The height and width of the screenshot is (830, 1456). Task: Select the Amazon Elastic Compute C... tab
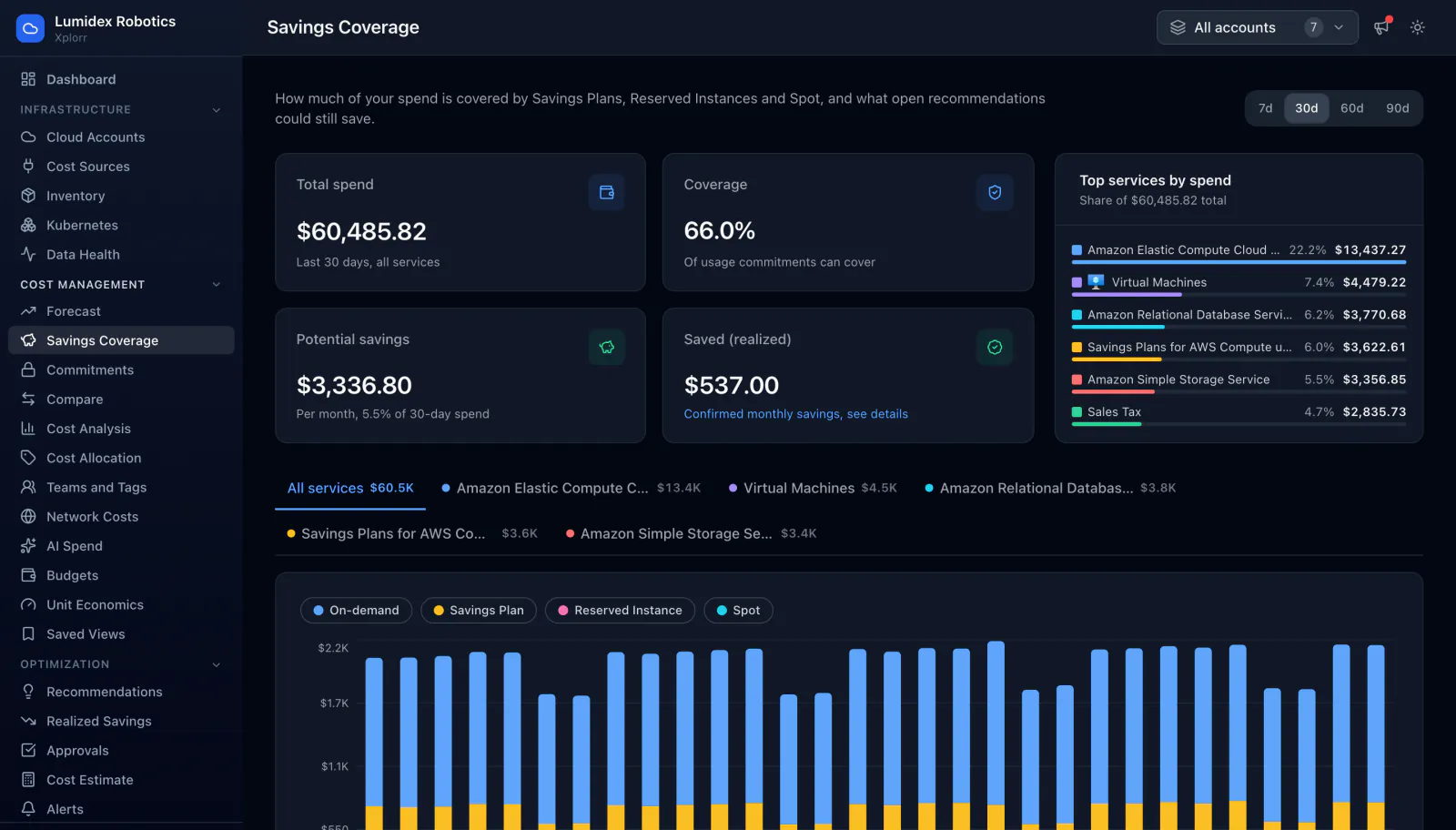point(571,489)
